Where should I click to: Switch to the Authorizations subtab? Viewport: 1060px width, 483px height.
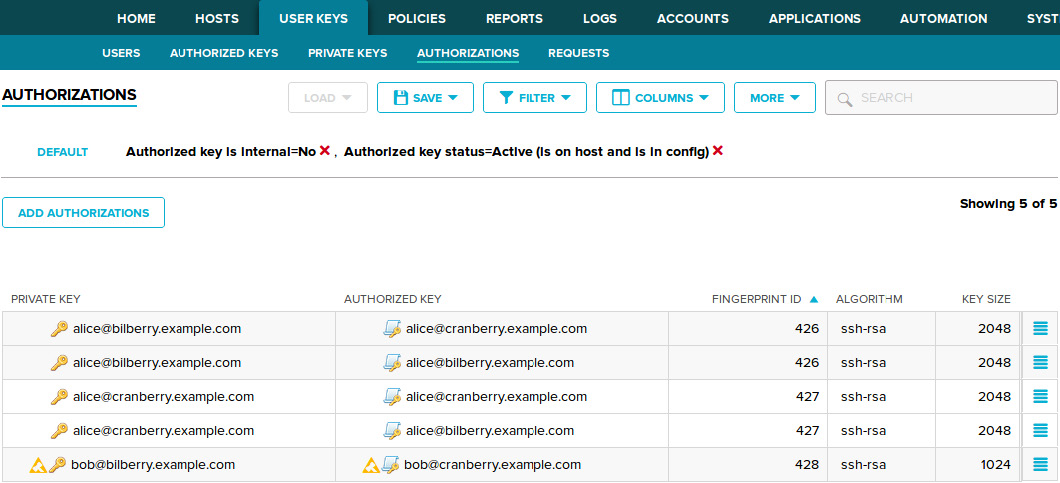click(468, 53)
